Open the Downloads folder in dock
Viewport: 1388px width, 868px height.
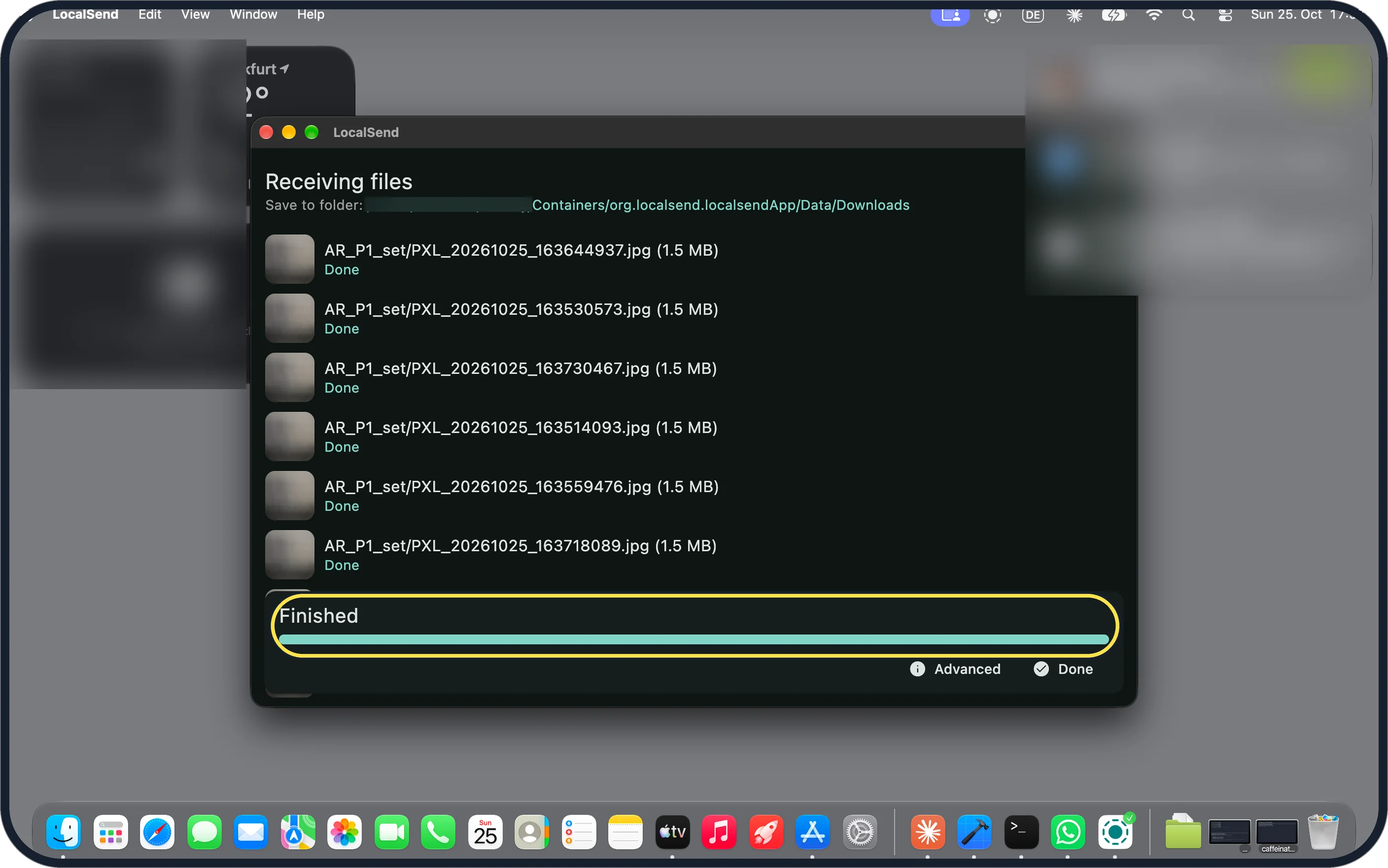pos(1183,832)
